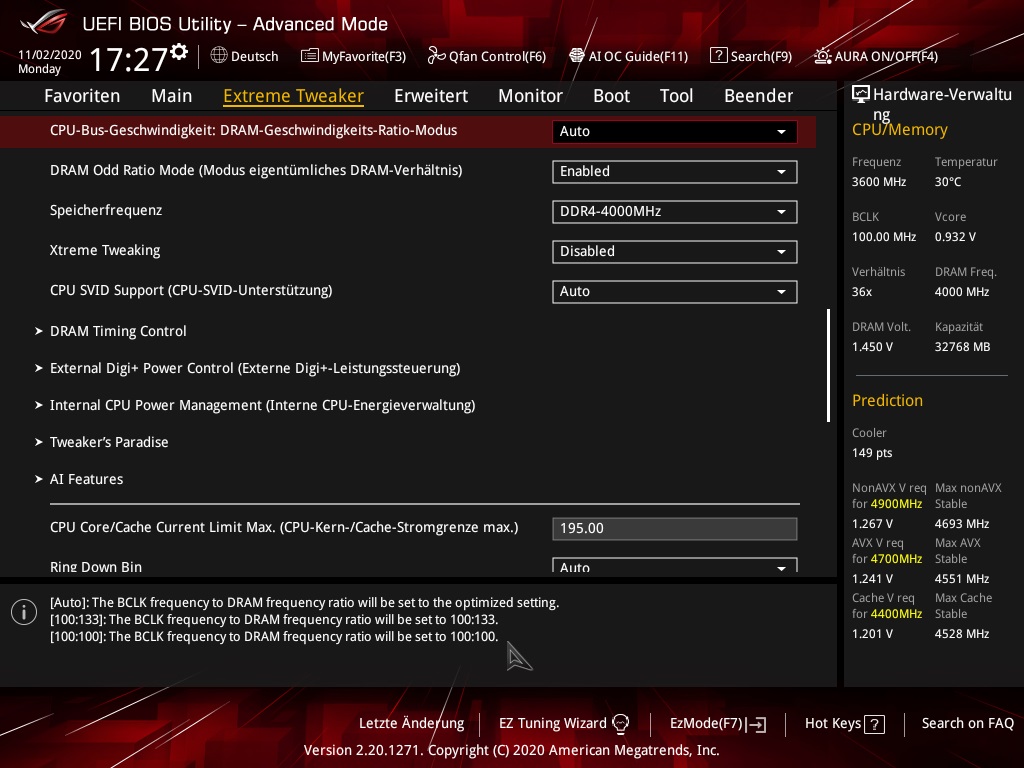Switch to Favoriten tab
The image size is (1024, 768).
82,96
